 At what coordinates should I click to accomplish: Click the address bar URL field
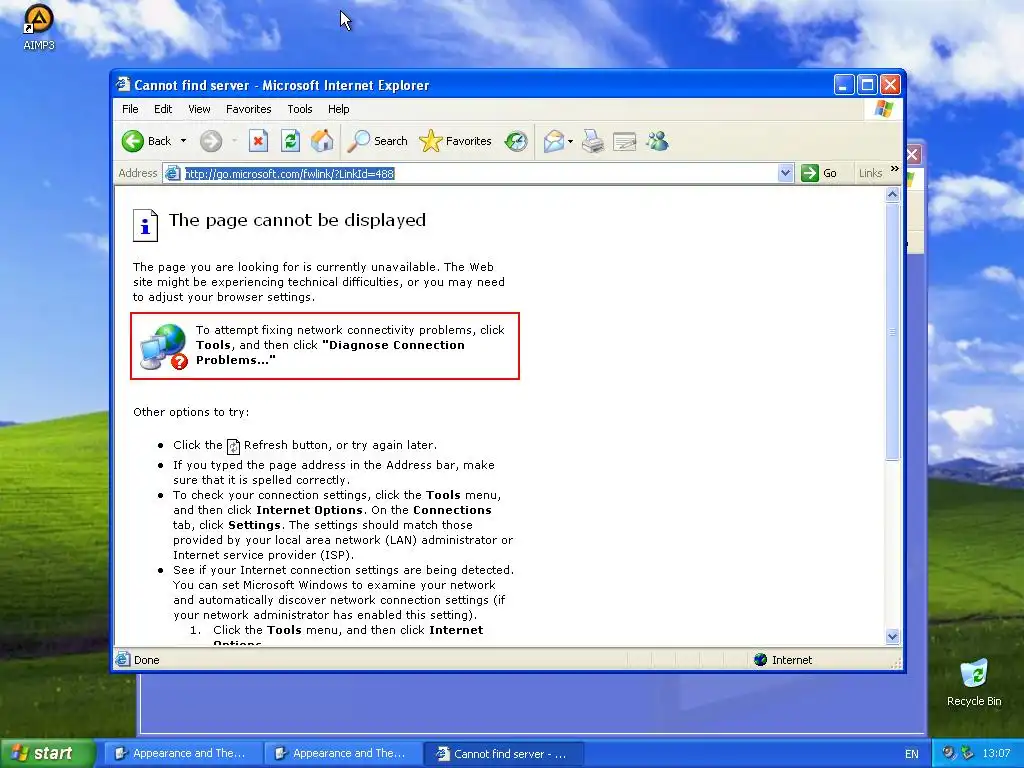click(x=480, y=173)
